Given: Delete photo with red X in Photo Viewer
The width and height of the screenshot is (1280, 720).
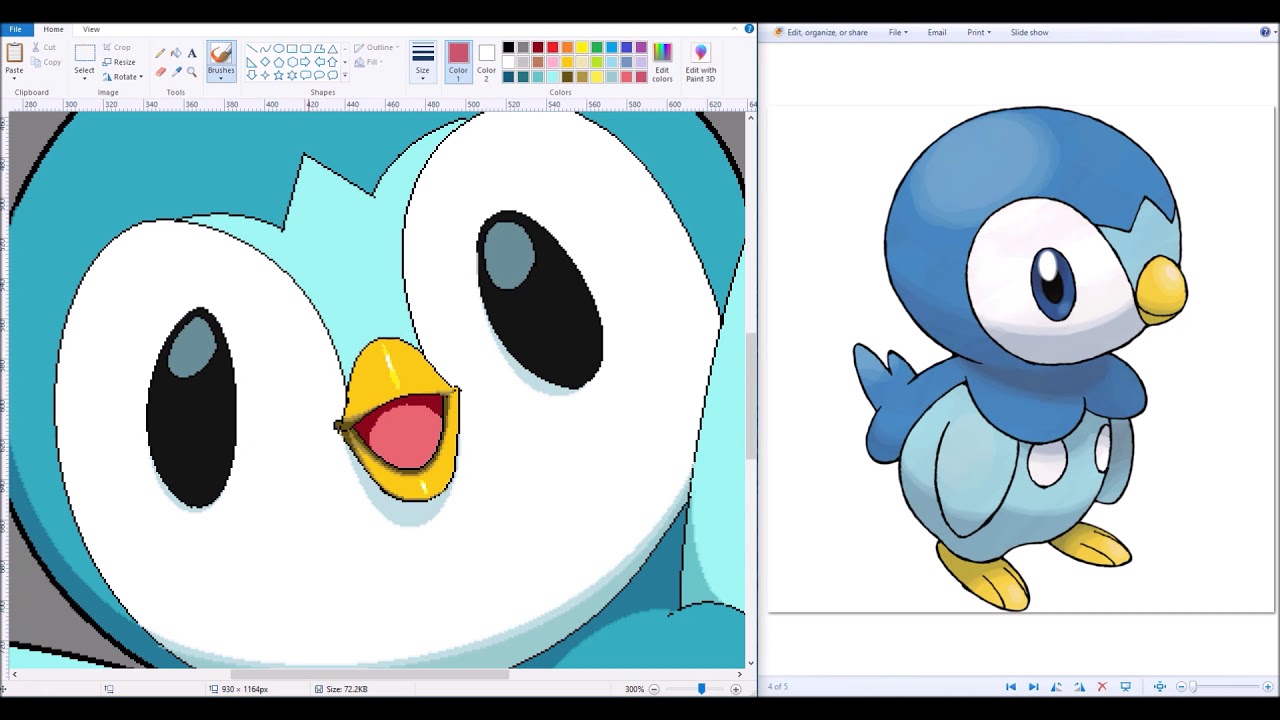Looking at the screenshot, I should click(1102, 687).
